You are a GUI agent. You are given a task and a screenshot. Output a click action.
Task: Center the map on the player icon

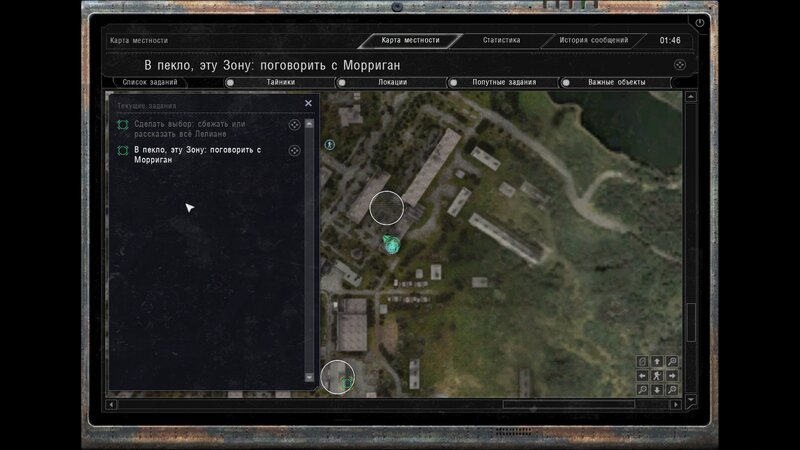657,376
